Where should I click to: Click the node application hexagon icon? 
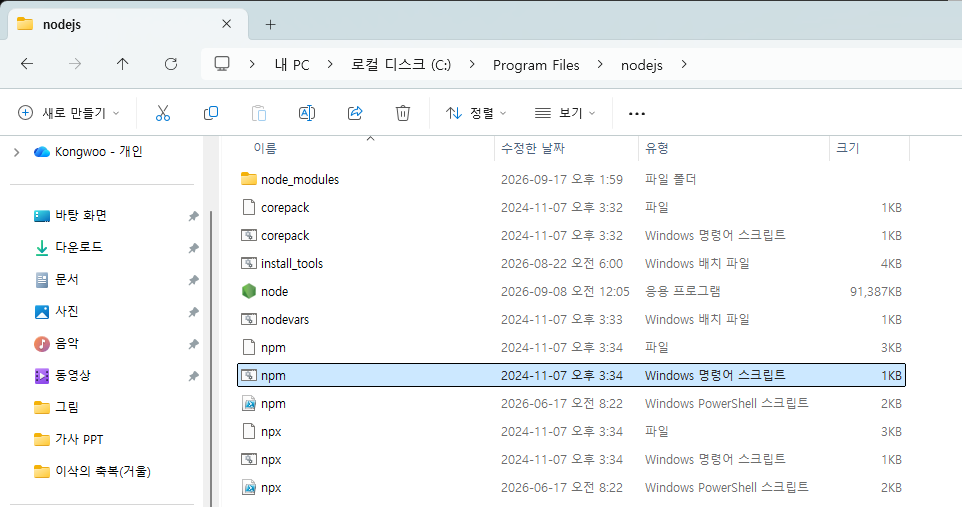point(248,291)
